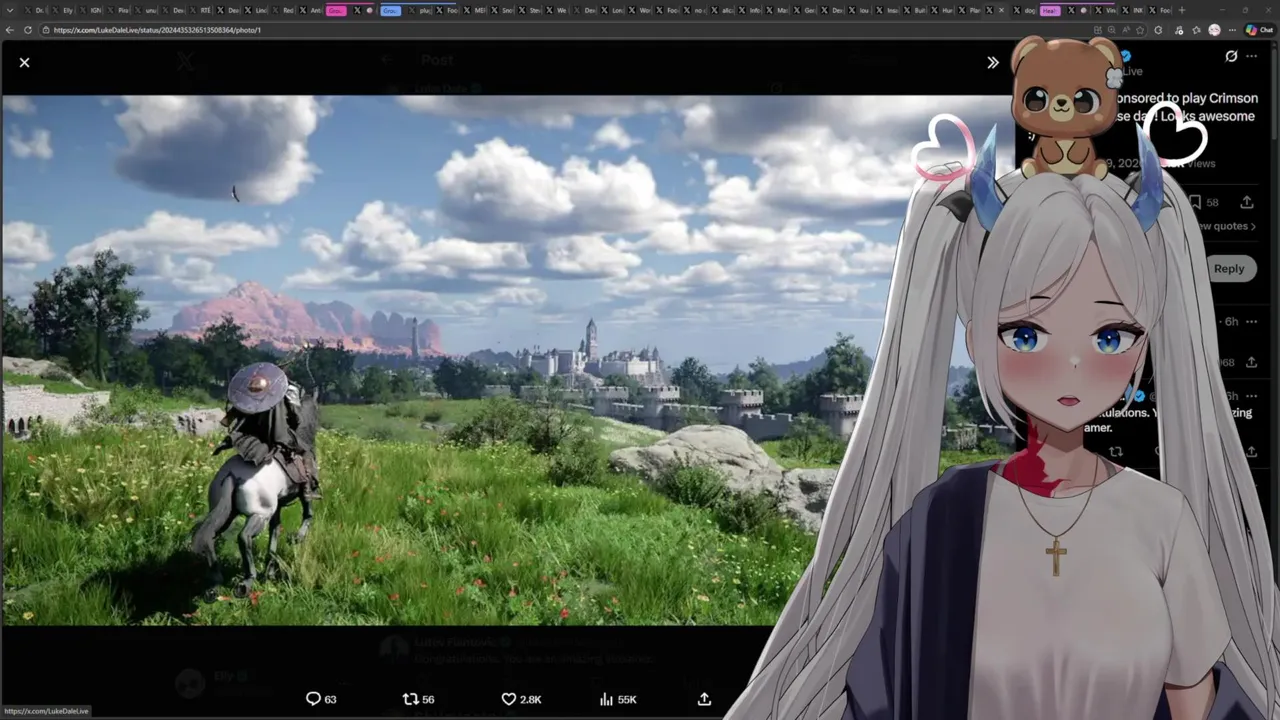Viewport: 1280px width, 720px height.
Task: Like the post with the 2.8K heart
Action: (520, 699)
